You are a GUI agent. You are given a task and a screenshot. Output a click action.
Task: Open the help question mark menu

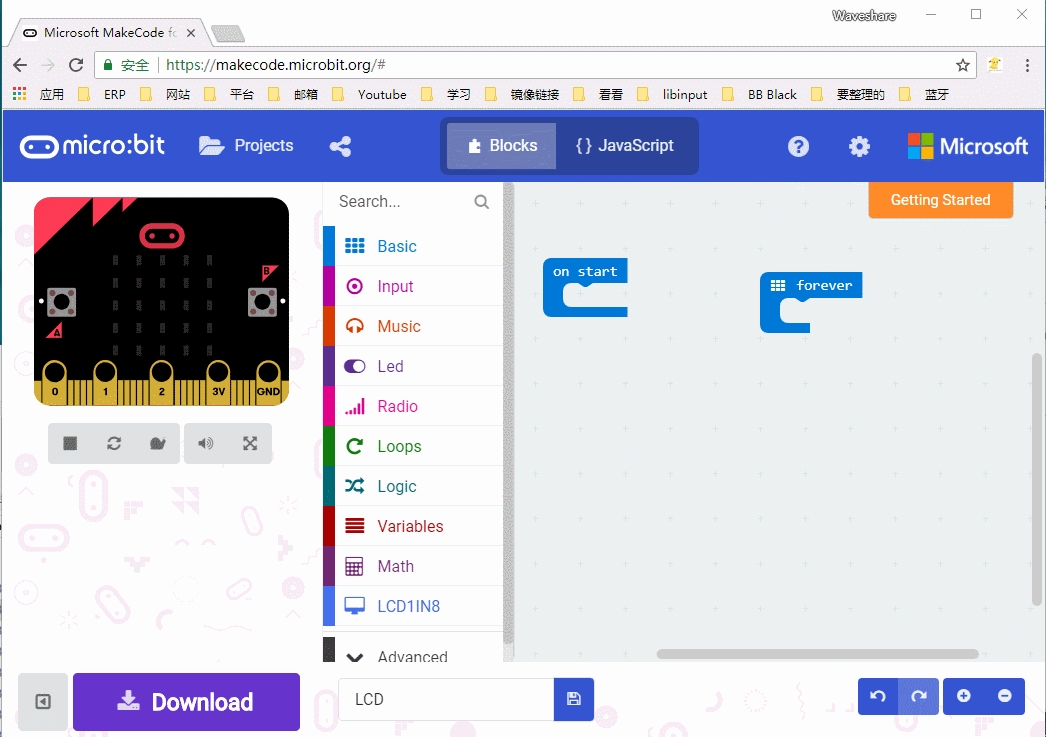798,146
